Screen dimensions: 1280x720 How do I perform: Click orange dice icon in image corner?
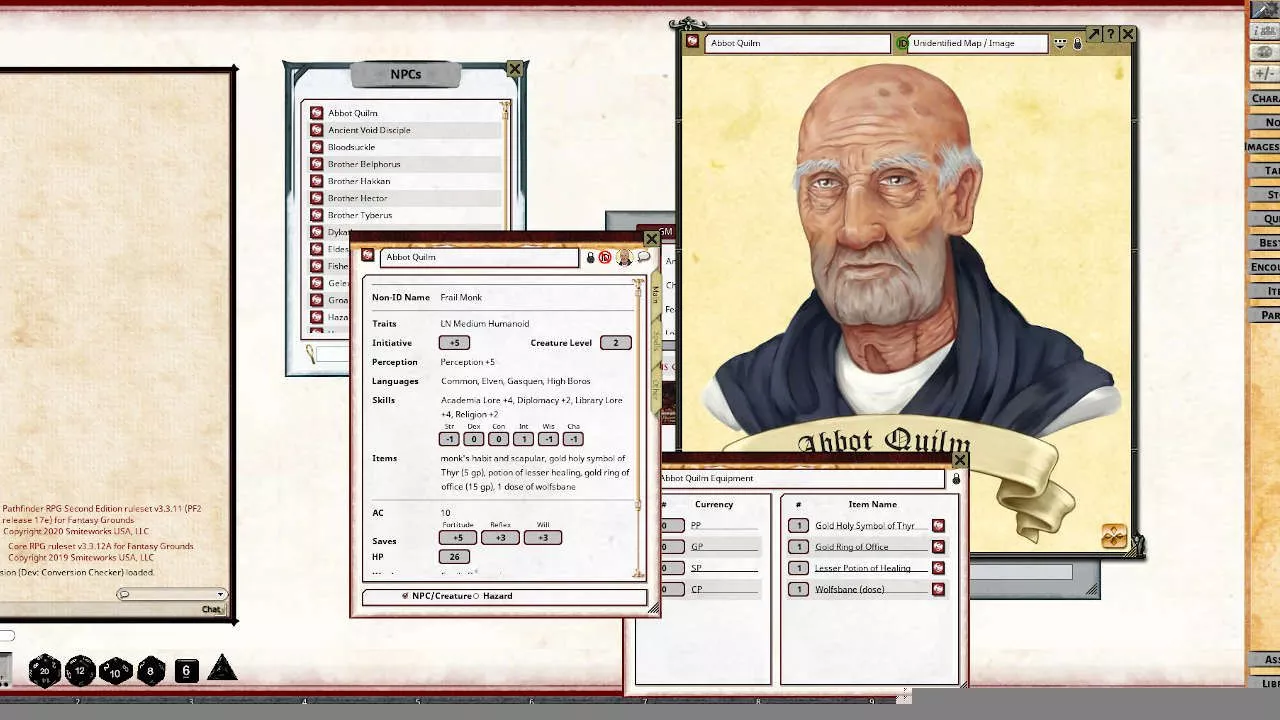click(x=1114, y=537)
